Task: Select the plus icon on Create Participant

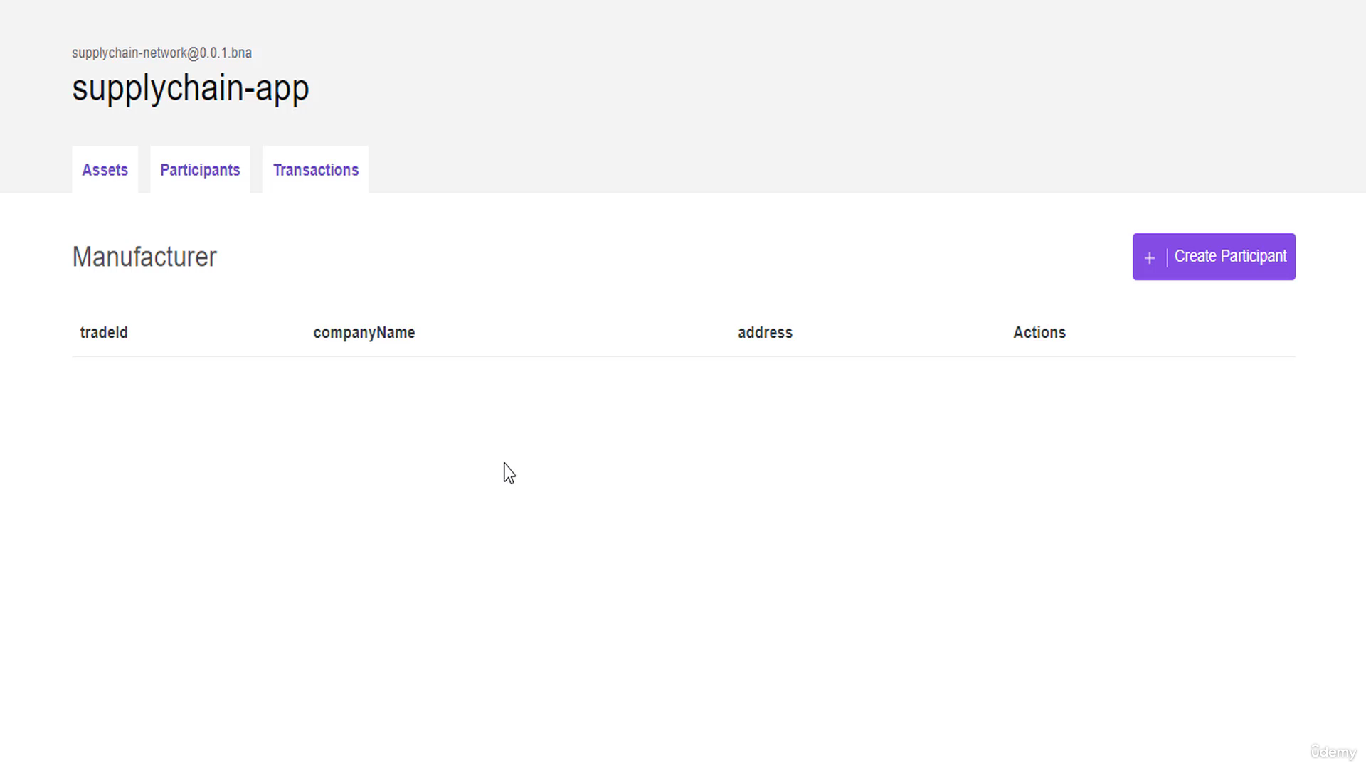Action: pos(1149,256)
